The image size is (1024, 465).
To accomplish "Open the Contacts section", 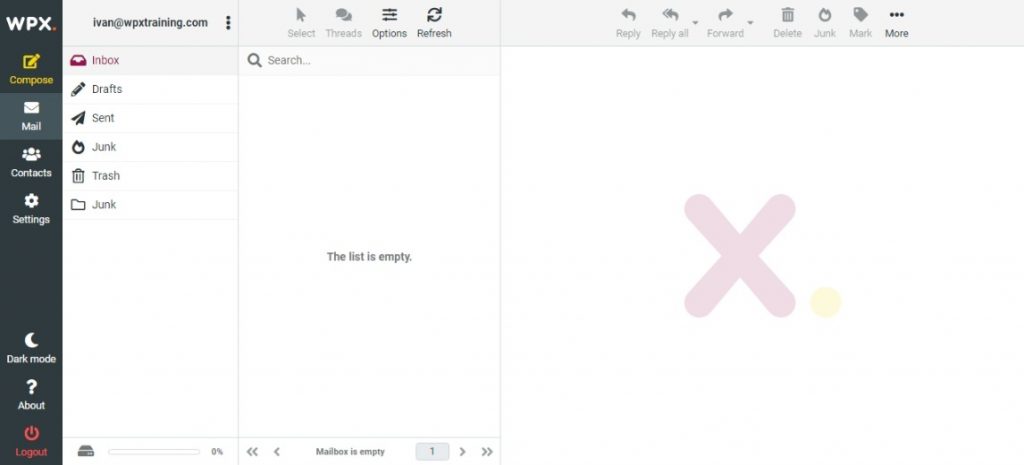I will (31, 155).
